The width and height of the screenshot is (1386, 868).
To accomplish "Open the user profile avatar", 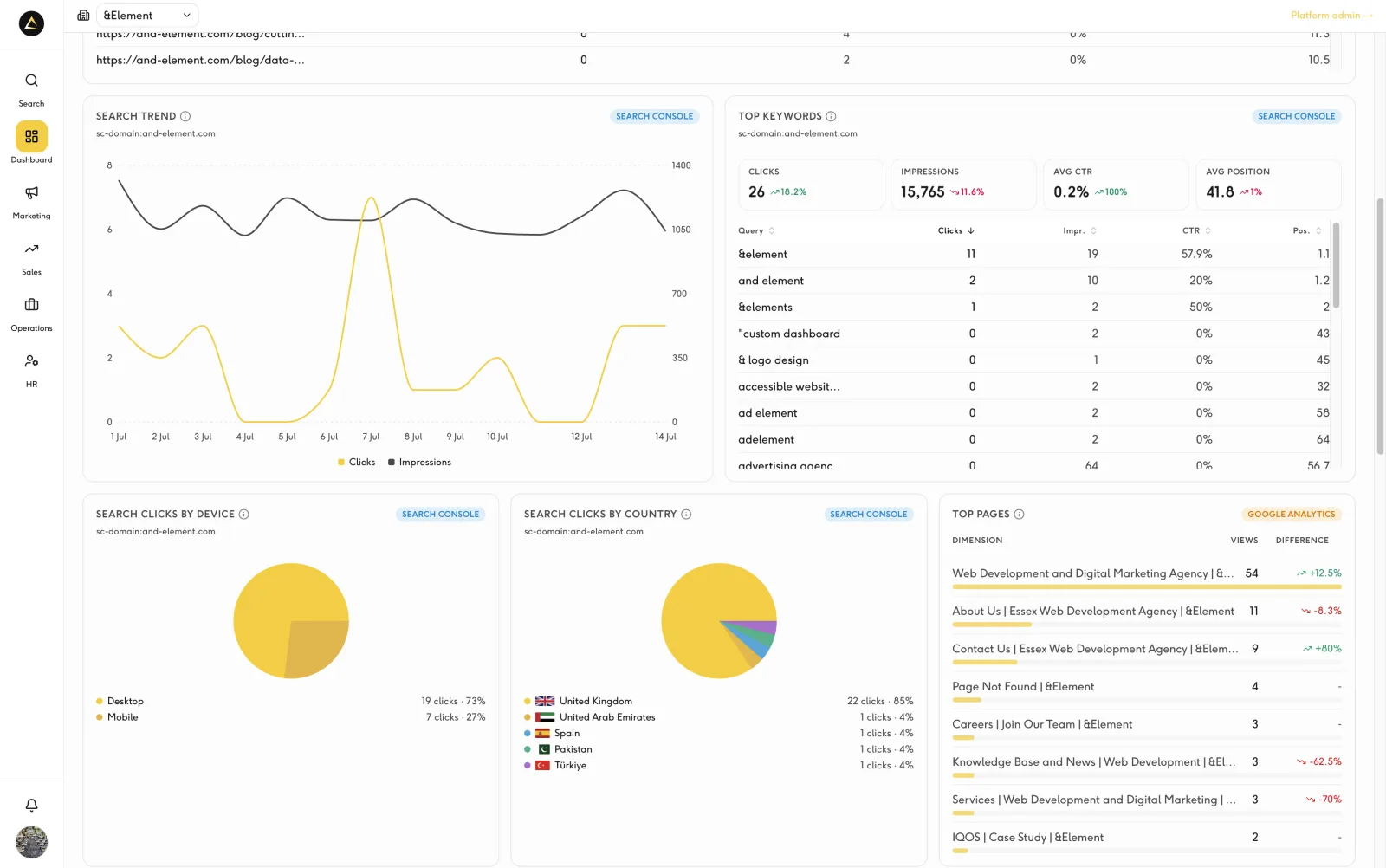I will (31, 842).
